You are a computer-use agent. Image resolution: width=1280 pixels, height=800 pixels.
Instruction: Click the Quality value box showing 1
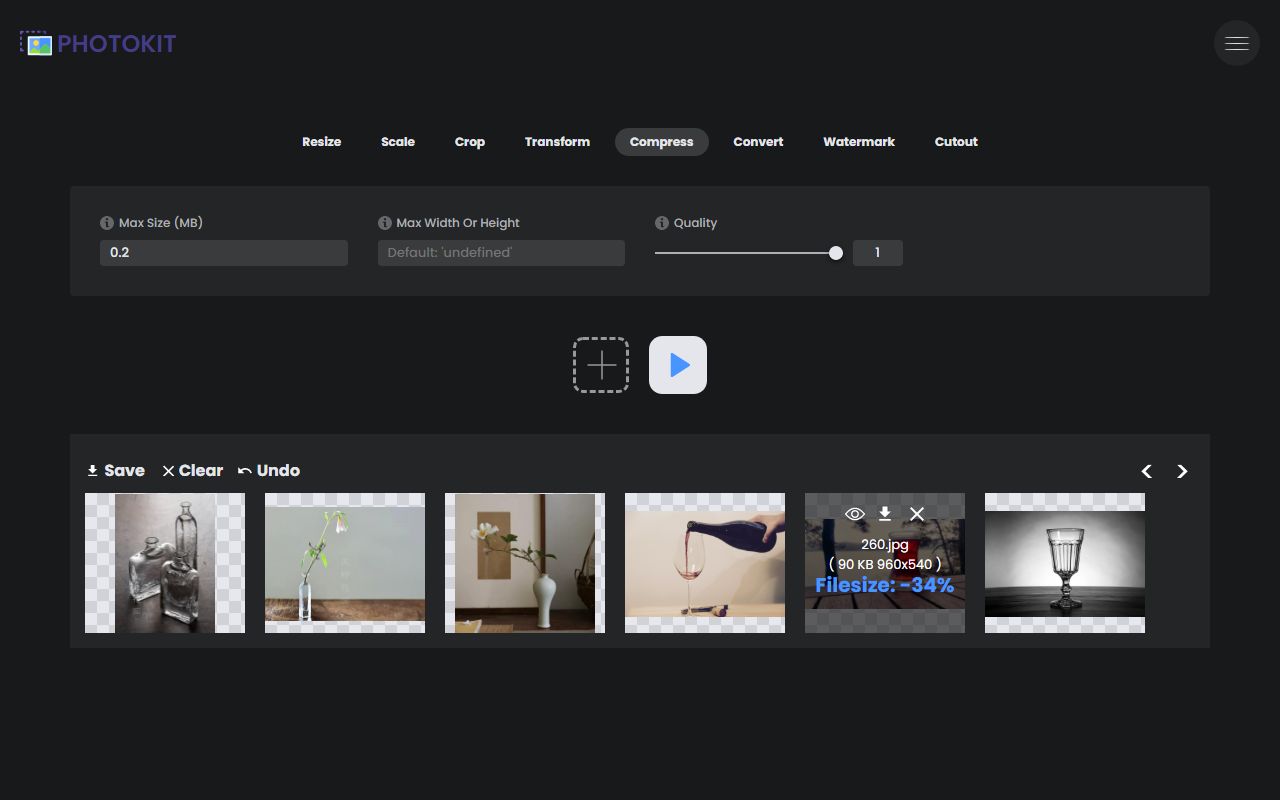[x=878, y=253]
